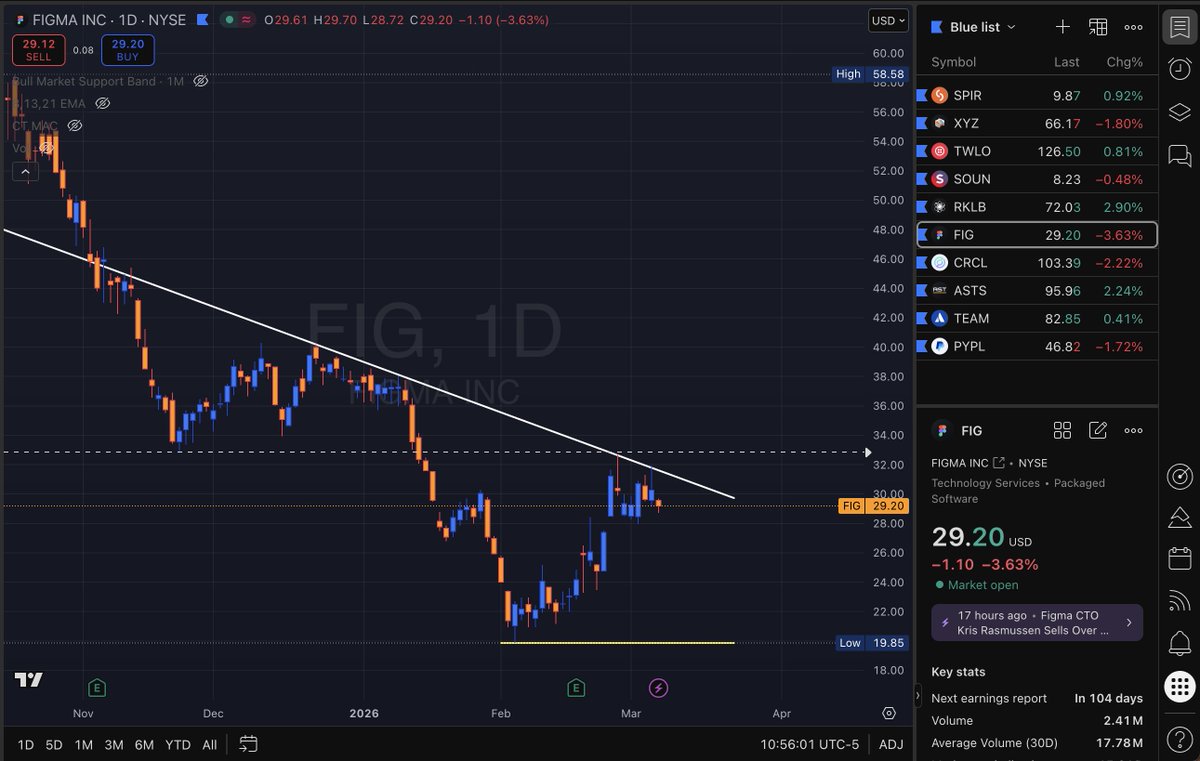
Task: Sort watchlist by Chg% column header
Action: point(1124,62)
